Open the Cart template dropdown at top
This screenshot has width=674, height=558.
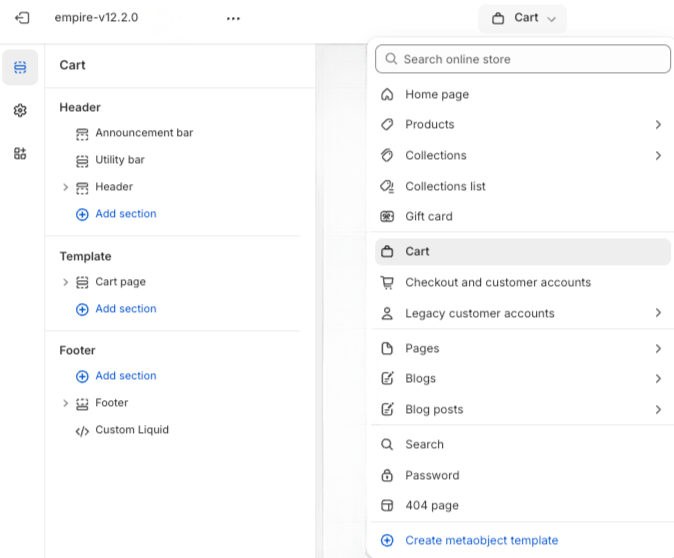coord(522,18)
